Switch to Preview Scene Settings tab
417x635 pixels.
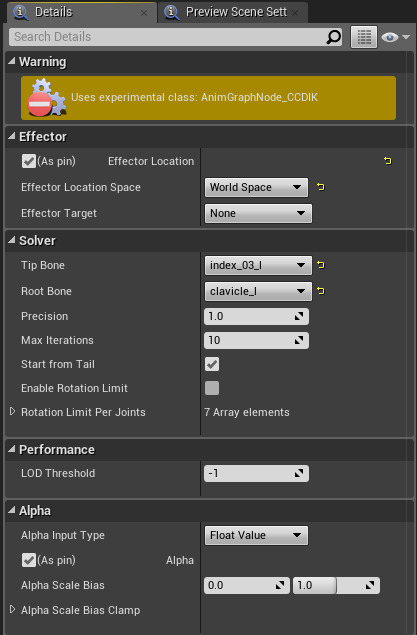coord(233,13)
